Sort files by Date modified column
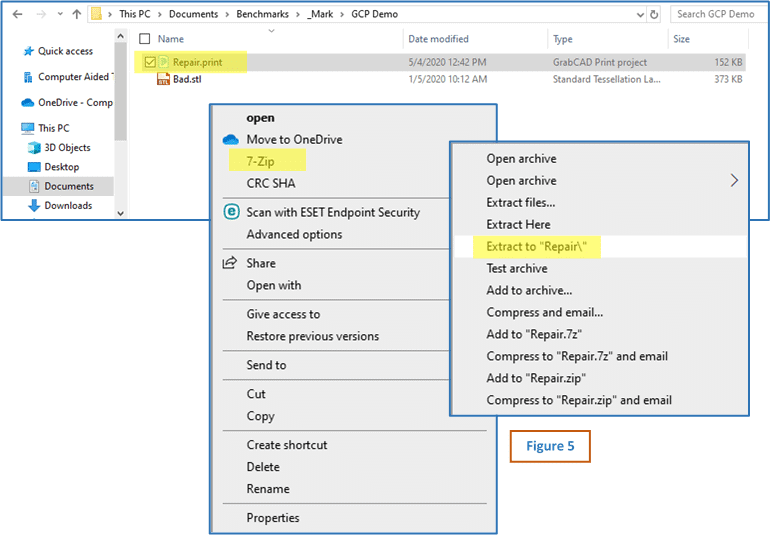772x536 pixels. [438, 39]
